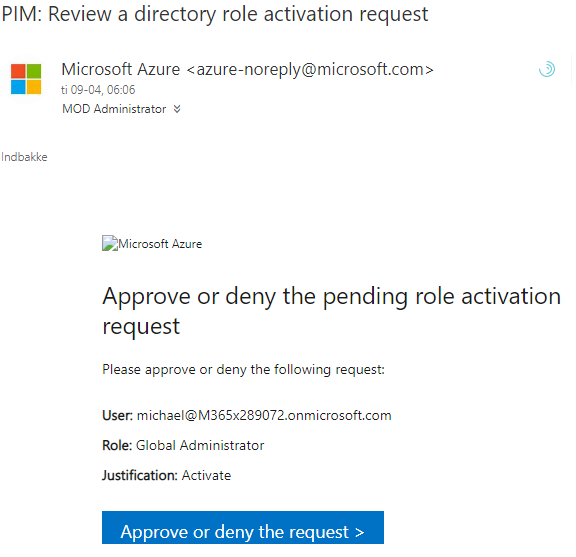Screen dimensions: 576x557
Task: Click the michael@M365x289072.onmicrosoft.com user address
Action: [264, 416]
